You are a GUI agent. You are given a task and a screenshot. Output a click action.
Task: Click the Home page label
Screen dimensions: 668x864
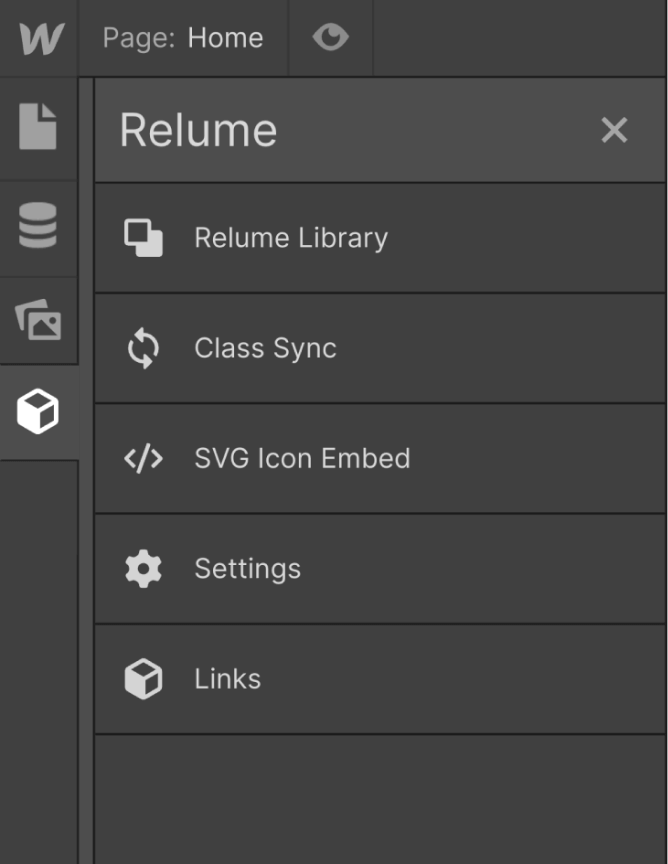[225, 37]
